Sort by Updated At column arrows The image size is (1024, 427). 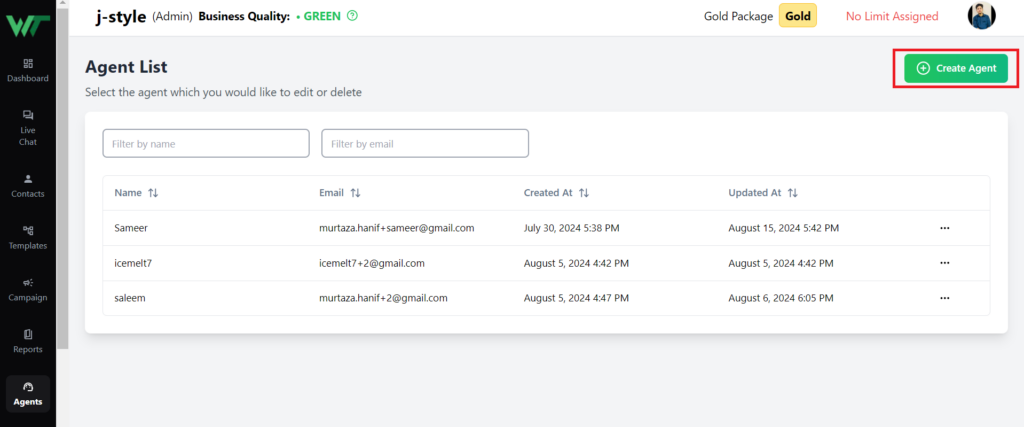792,193
